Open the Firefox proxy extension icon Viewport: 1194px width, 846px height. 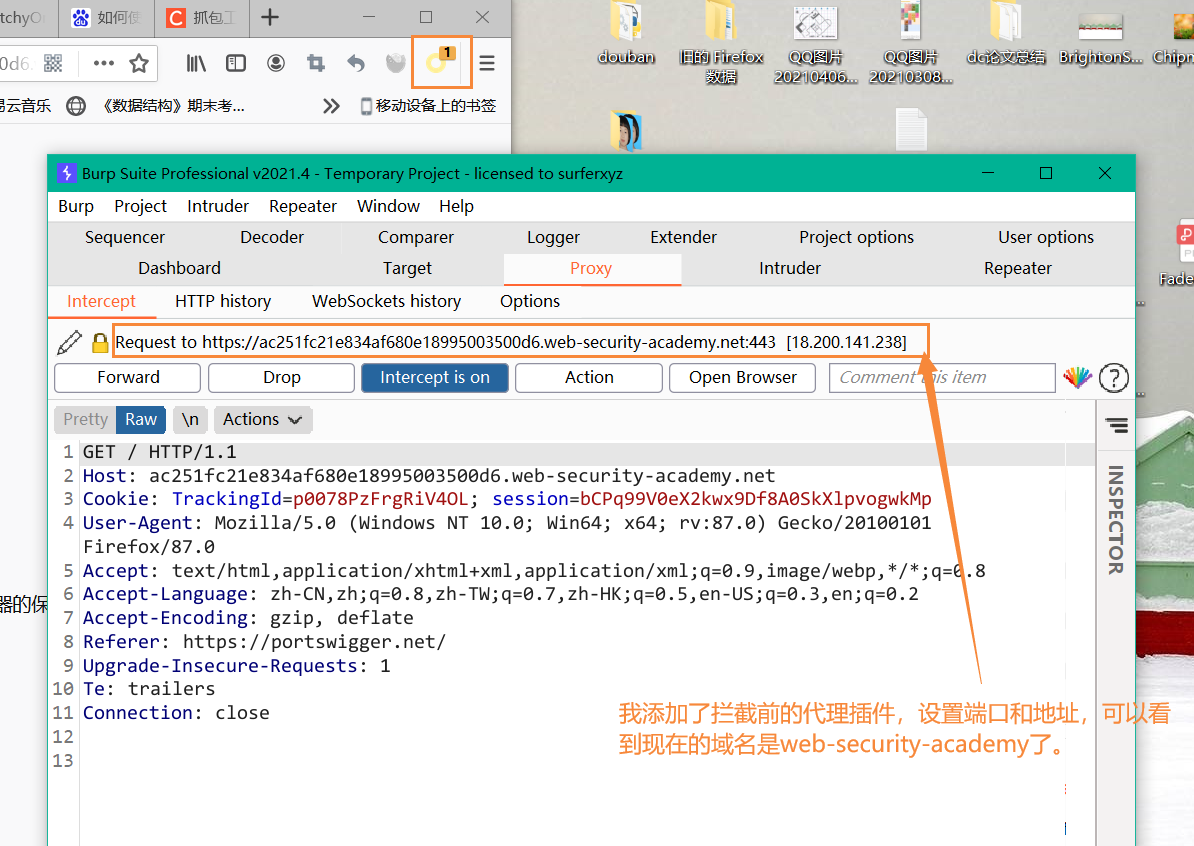tap(440, 62)
